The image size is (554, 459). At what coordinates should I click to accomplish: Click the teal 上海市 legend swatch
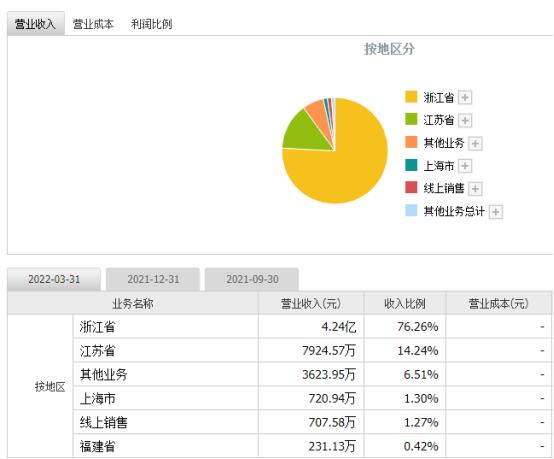pyautogui.click(x=411, y=165)
